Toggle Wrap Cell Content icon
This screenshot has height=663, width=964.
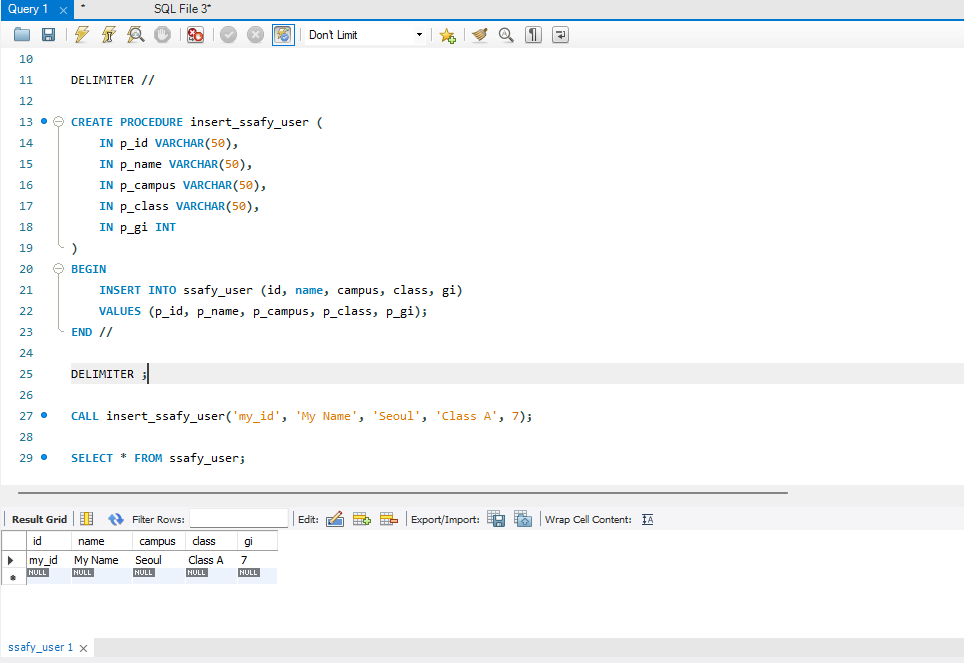point(647,520)
